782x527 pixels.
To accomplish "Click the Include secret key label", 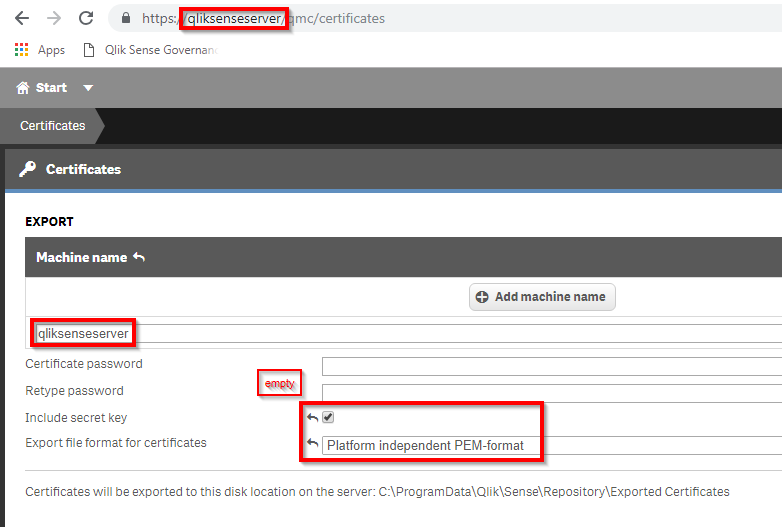I will (x=76, y=418).
